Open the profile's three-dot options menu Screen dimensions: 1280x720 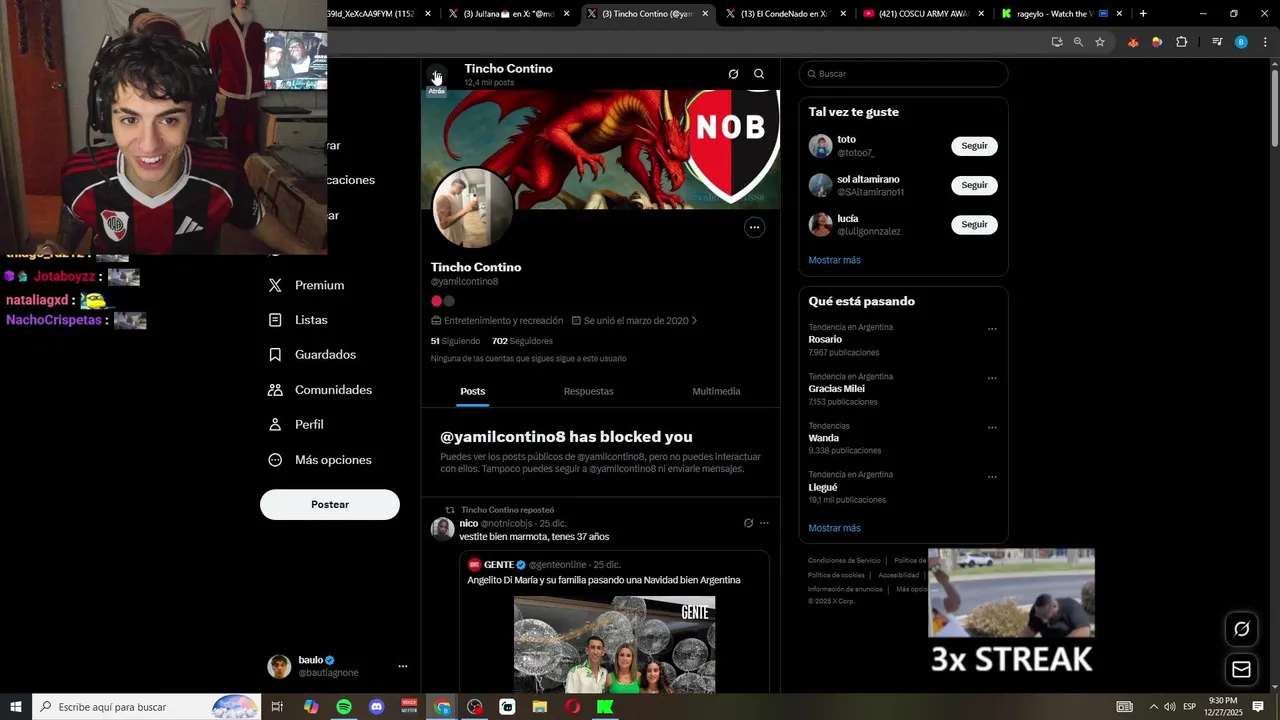(x=754, y=227)
